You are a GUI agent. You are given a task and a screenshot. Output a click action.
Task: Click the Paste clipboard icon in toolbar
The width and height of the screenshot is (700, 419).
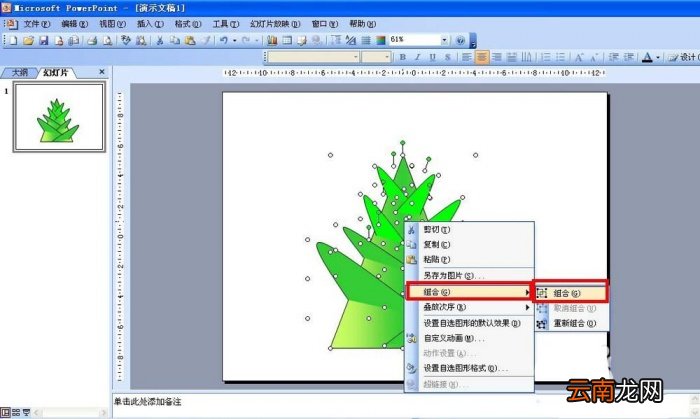pos(190,41)
